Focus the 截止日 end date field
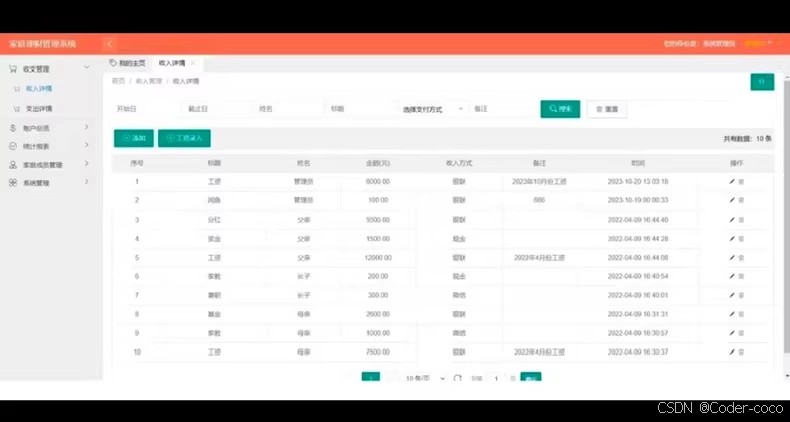Viewport: 790px width, 422px height. [x=216, y=109]
